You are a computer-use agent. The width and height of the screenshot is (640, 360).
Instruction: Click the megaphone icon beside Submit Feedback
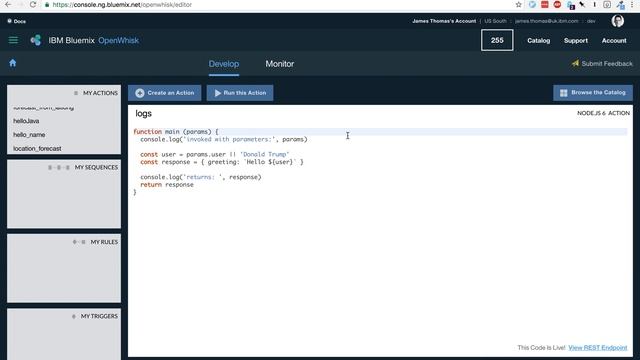click(575, 63)
